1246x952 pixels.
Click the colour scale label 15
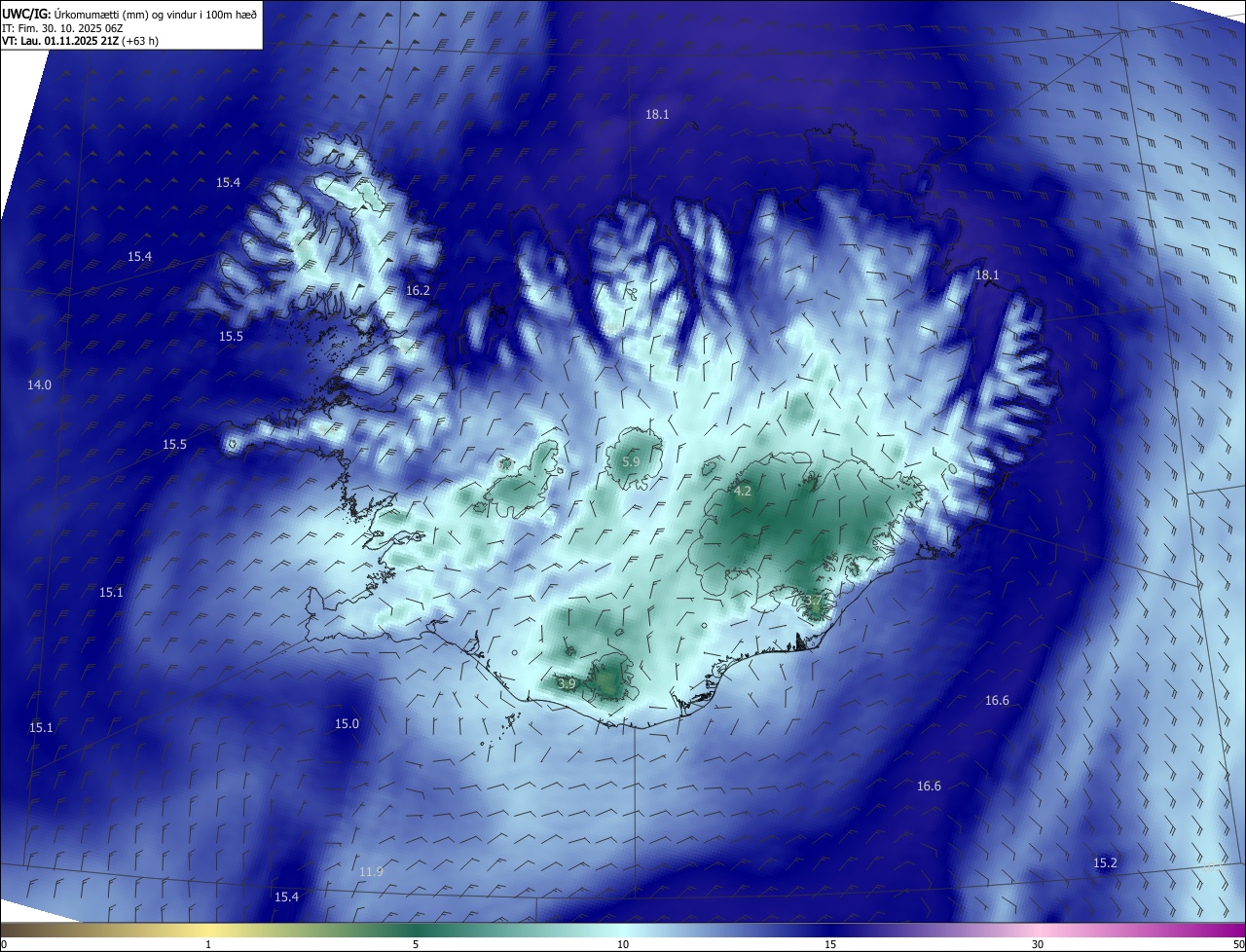(x=830, y=944)
